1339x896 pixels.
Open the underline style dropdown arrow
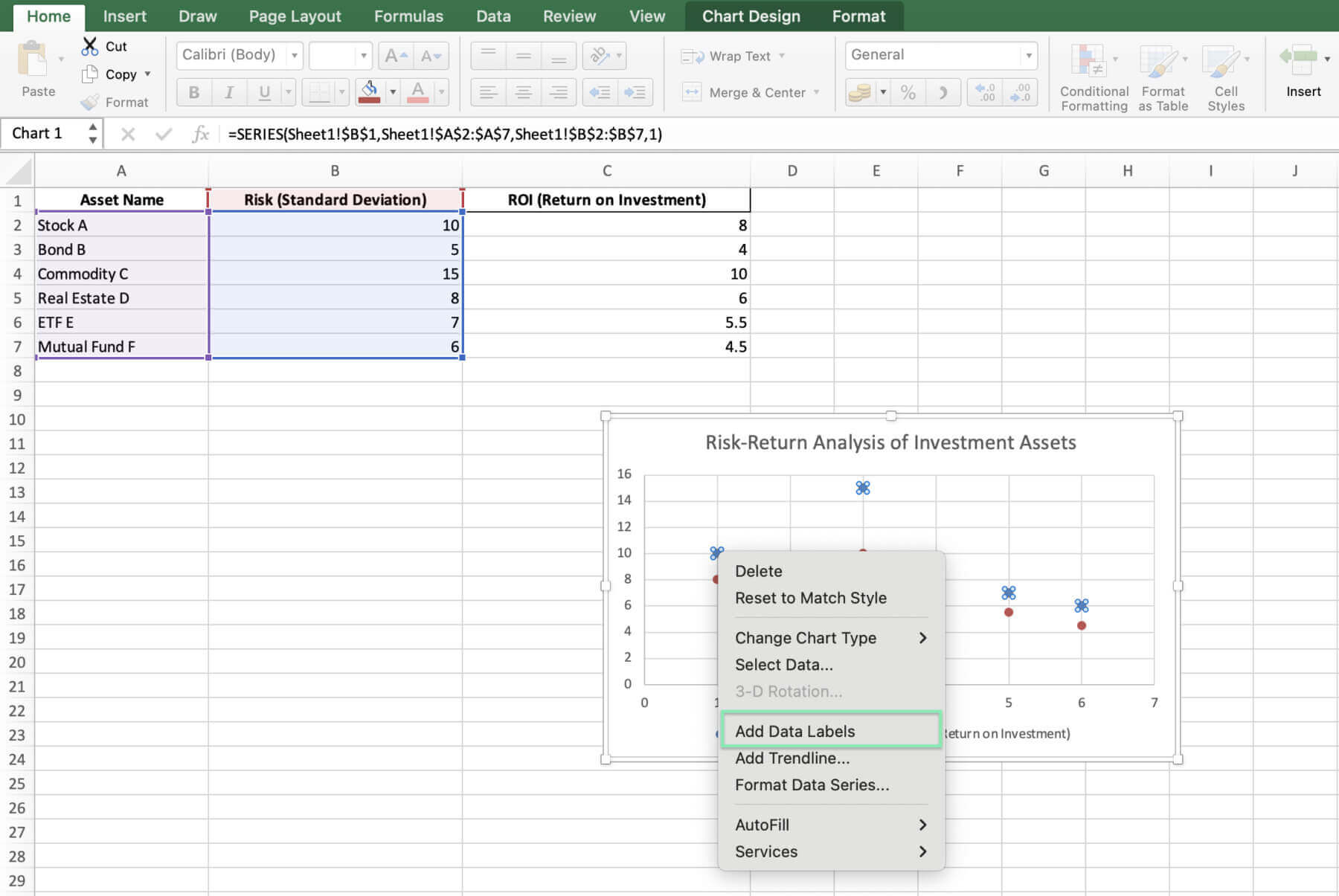288,92
